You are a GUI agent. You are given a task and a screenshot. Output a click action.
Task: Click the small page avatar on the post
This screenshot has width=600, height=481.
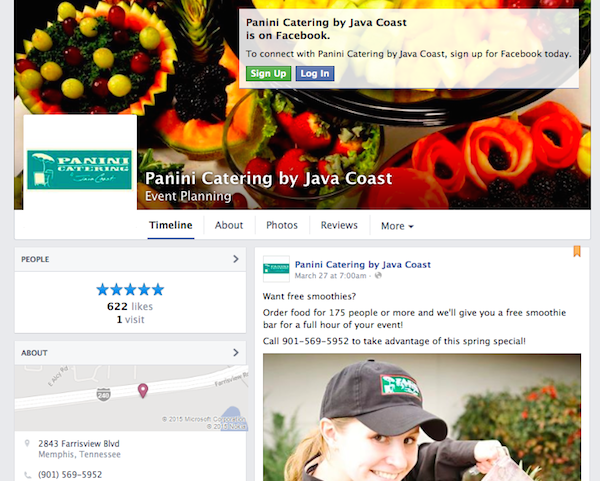pos(276,269)
